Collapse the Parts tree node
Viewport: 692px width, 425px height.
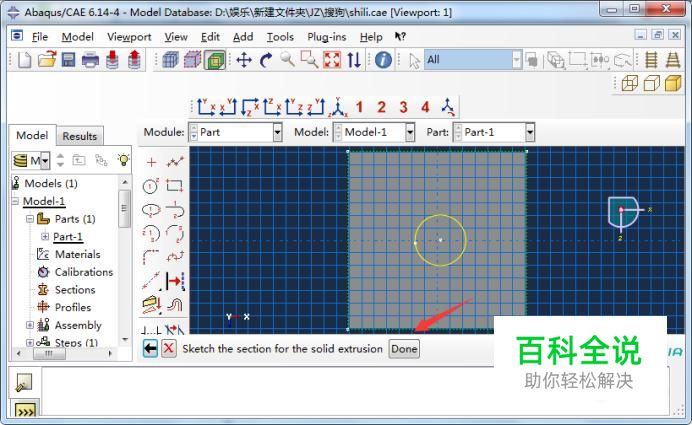coord(30,219)
